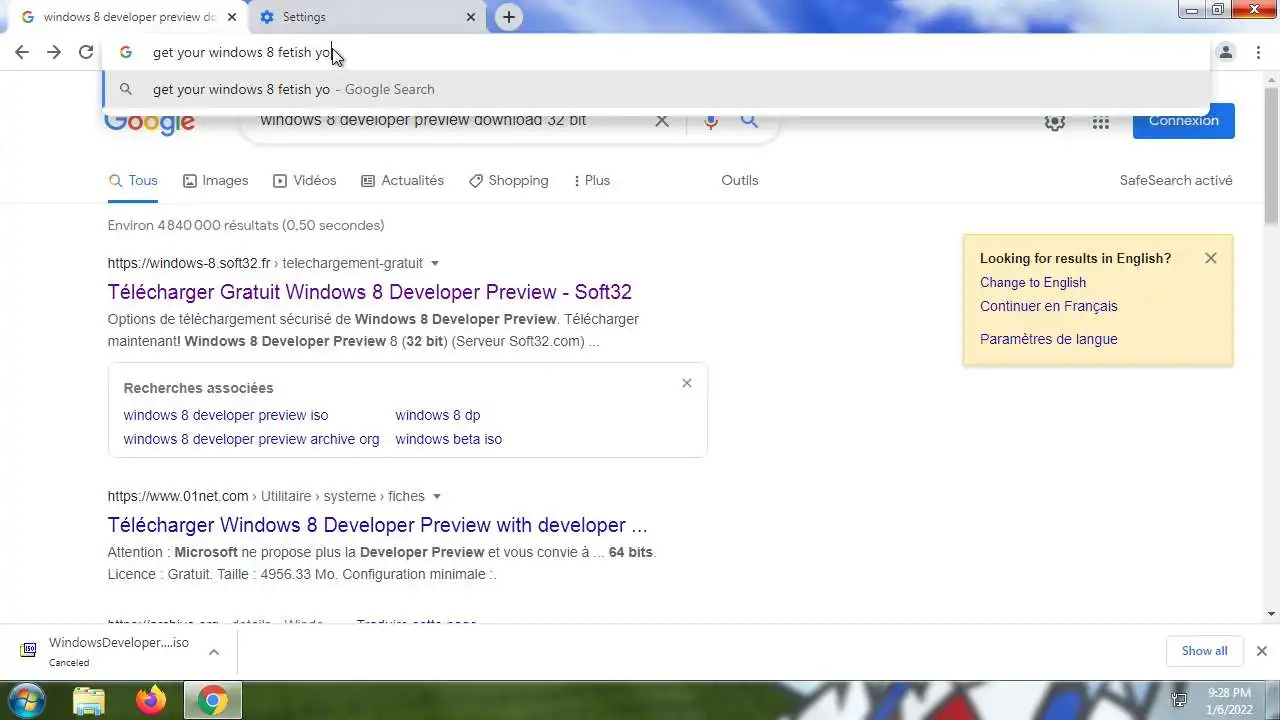Click related search windows beta iso
1280x720 pixels.
(448, 439)
